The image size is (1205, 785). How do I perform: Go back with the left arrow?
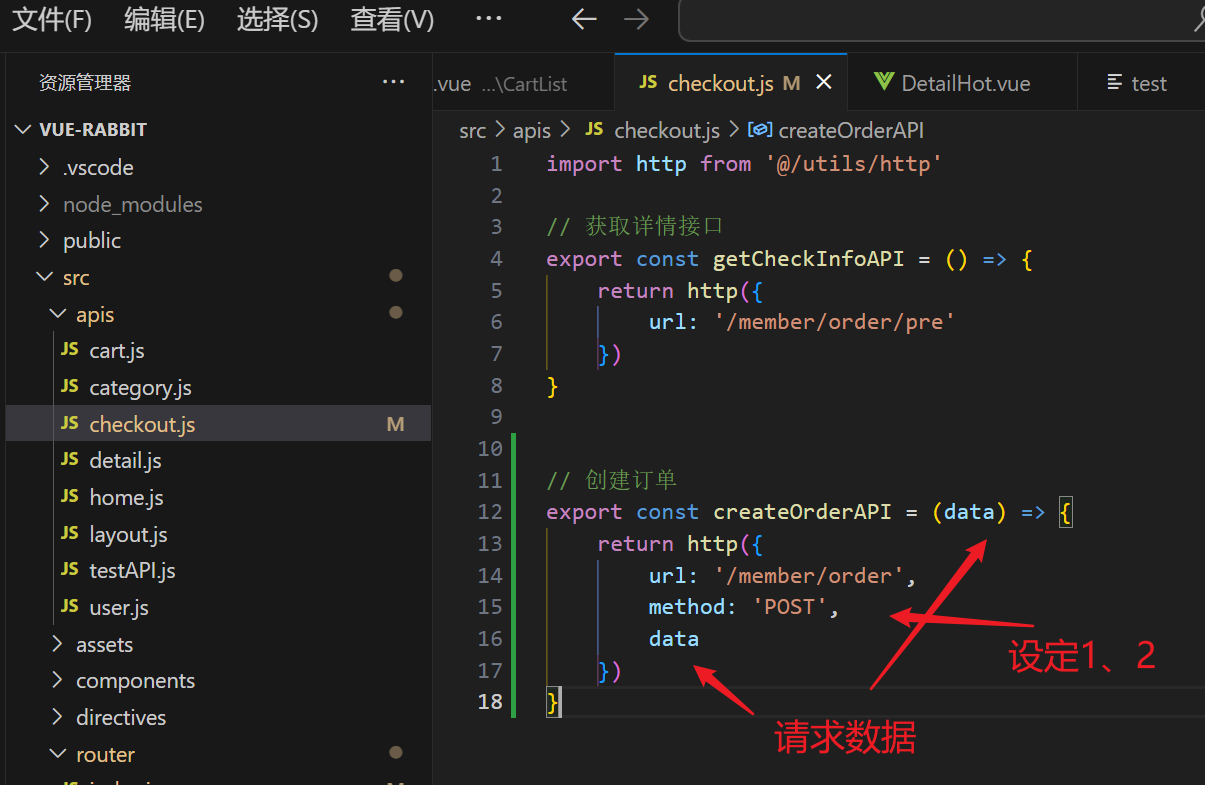coord(583,19)
